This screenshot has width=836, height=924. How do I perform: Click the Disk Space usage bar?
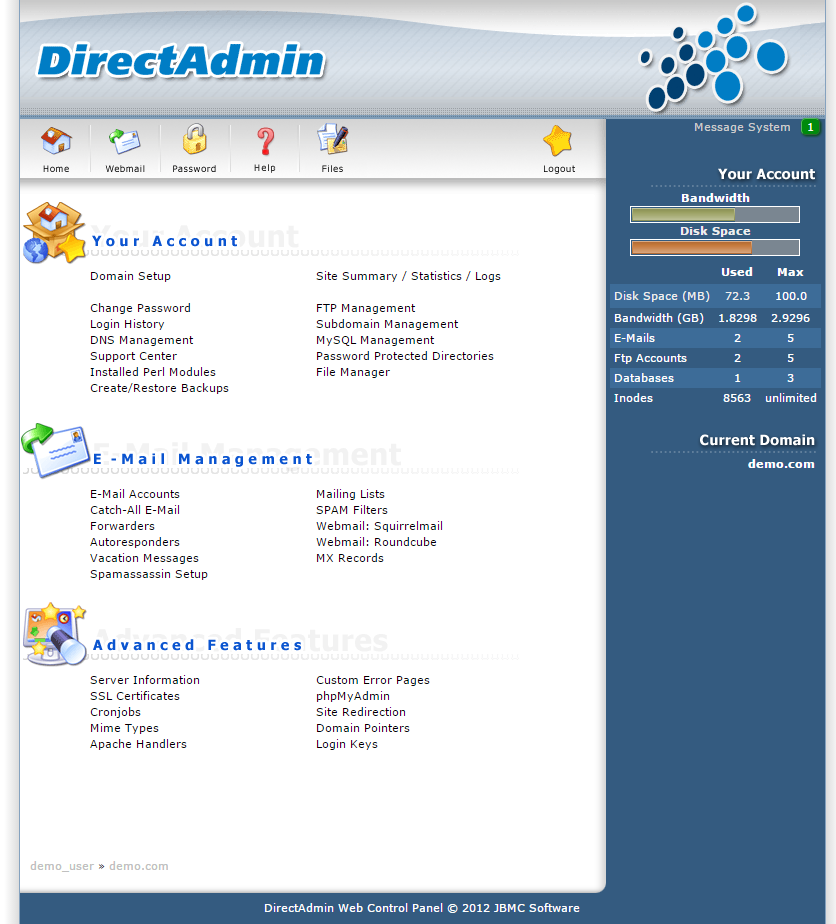715,248
